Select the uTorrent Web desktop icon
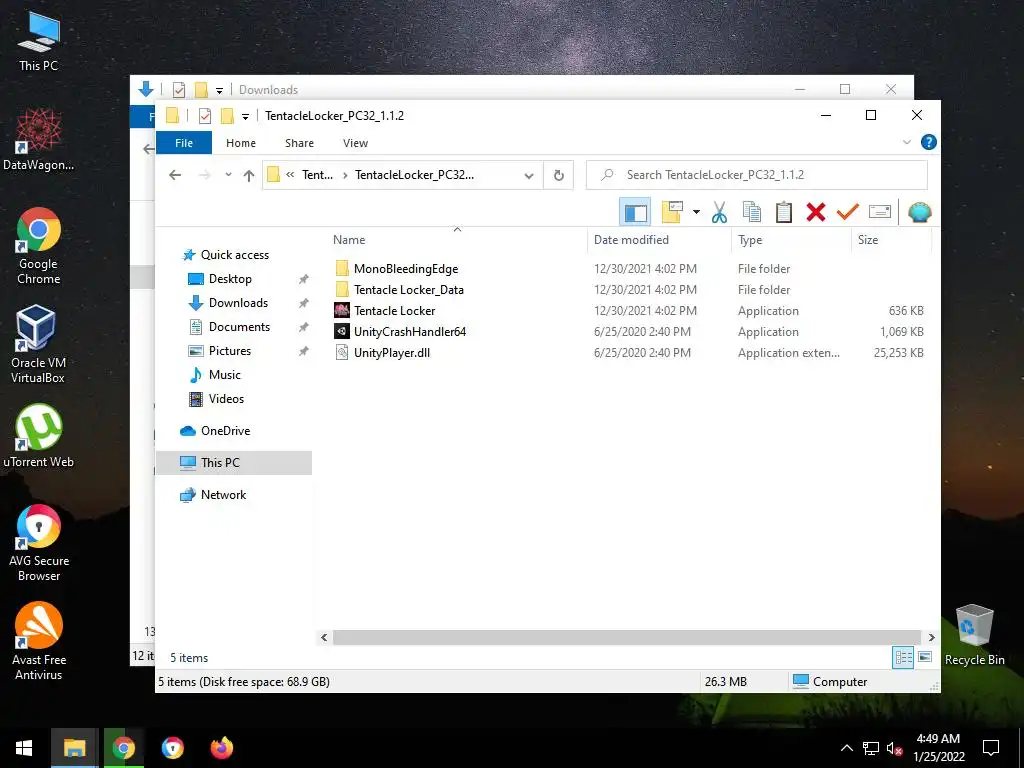The height and width of the screenshot is (768, 1024). tap(39, 436)
